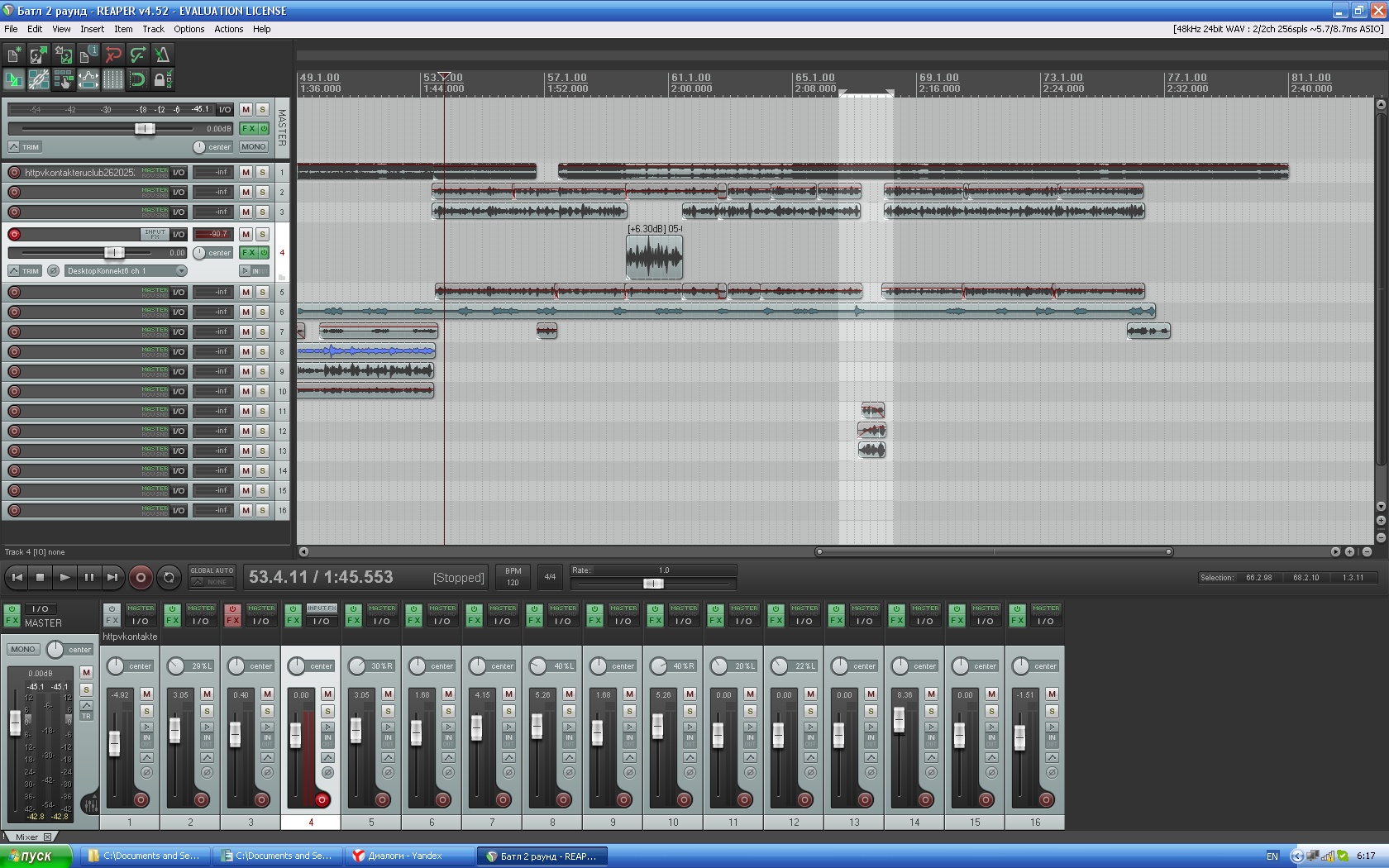This screenshot has width=1389, height=868.
Task: Click the Undo toolbar icon
Action: (x=113, y=55)
